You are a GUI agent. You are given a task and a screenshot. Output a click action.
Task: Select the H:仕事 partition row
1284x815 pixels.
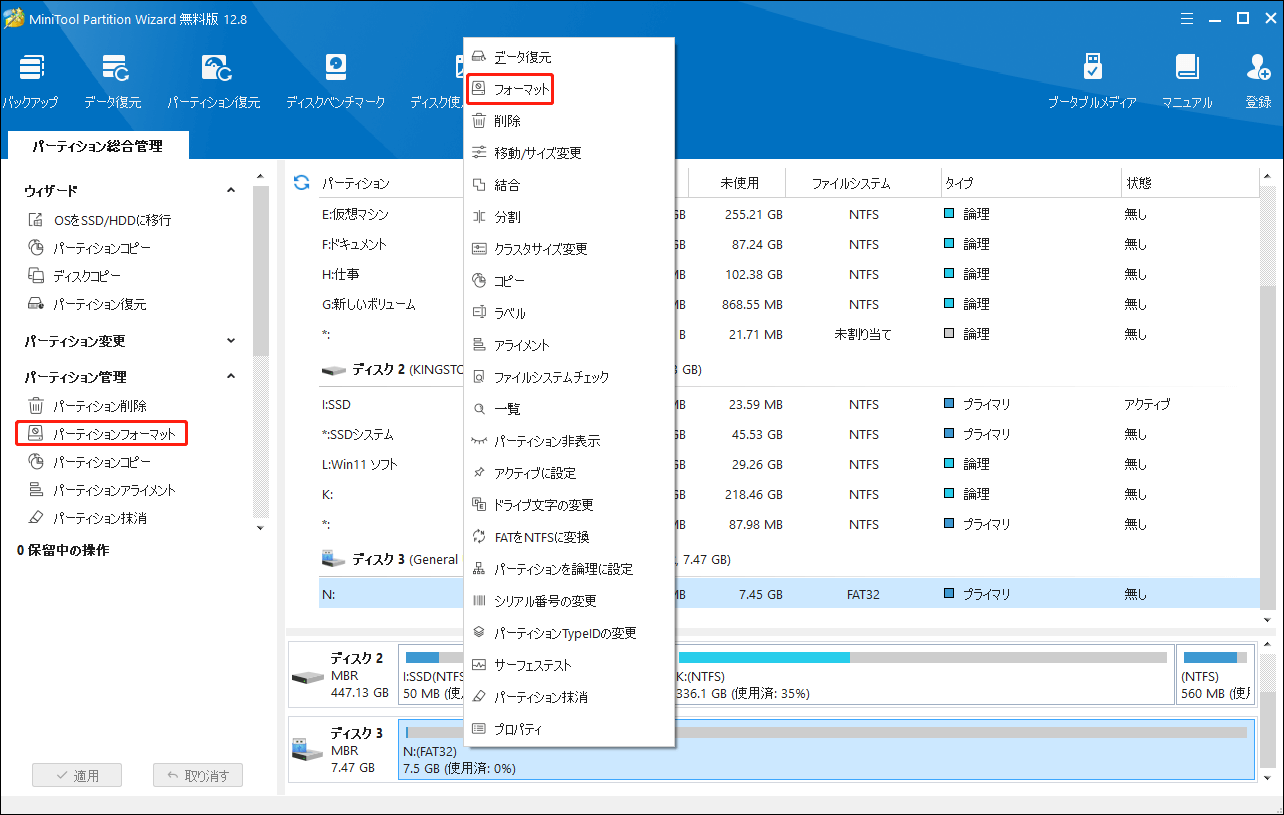click(788, 274)
